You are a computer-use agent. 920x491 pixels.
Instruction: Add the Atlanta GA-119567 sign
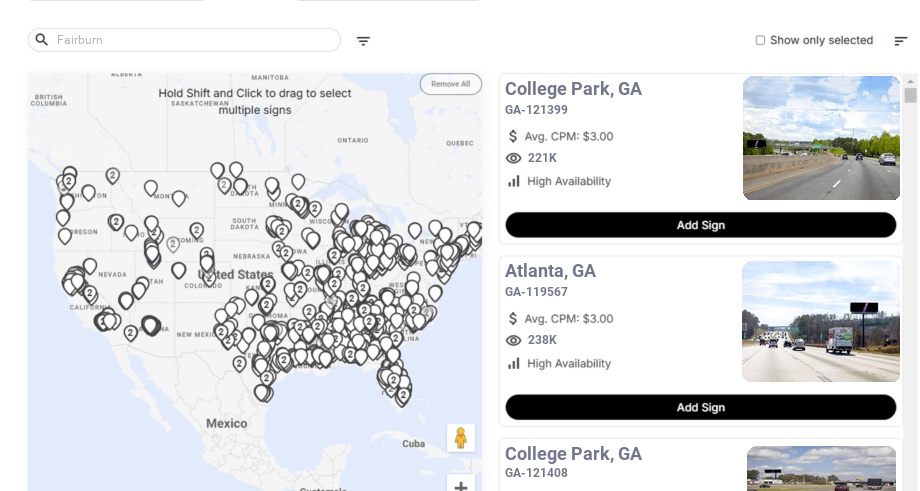tap(700, 407)
